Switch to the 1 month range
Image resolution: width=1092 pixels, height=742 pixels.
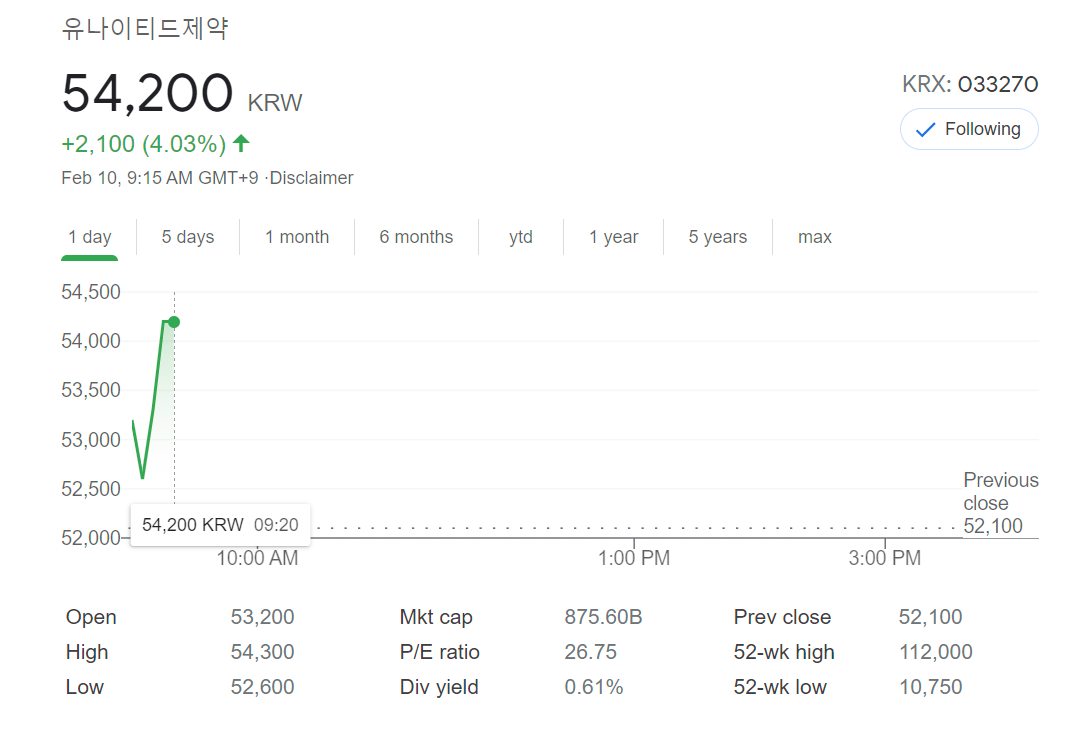(297, 237)
